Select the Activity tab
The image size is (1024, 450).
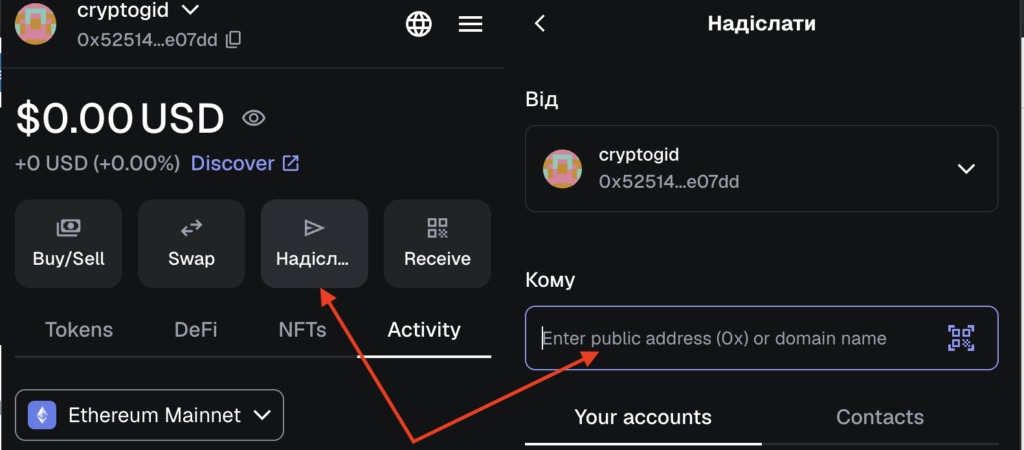(424, 330)
